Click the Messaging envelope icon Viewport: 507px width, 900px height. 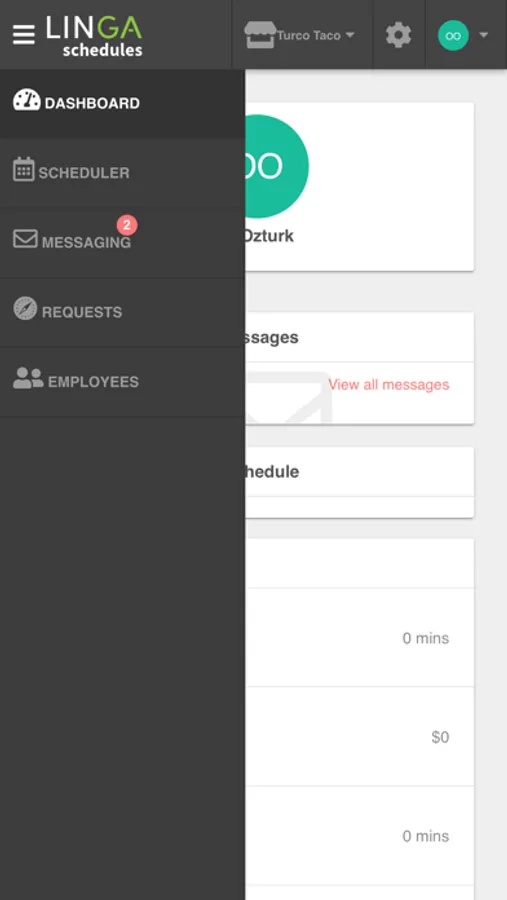click(25, 239)
